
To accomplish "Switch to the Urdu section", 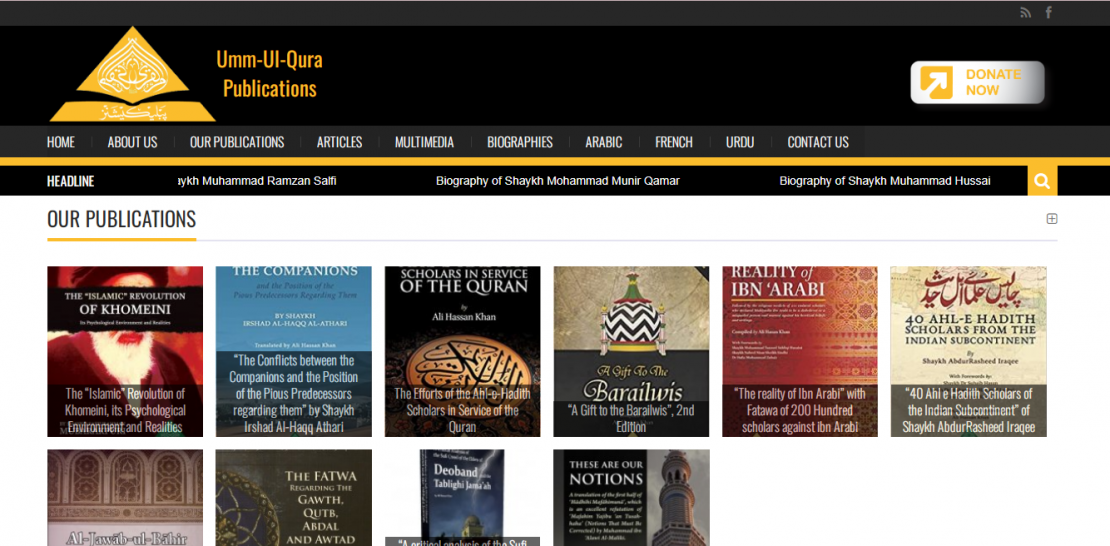I will [x=740, y=142].
